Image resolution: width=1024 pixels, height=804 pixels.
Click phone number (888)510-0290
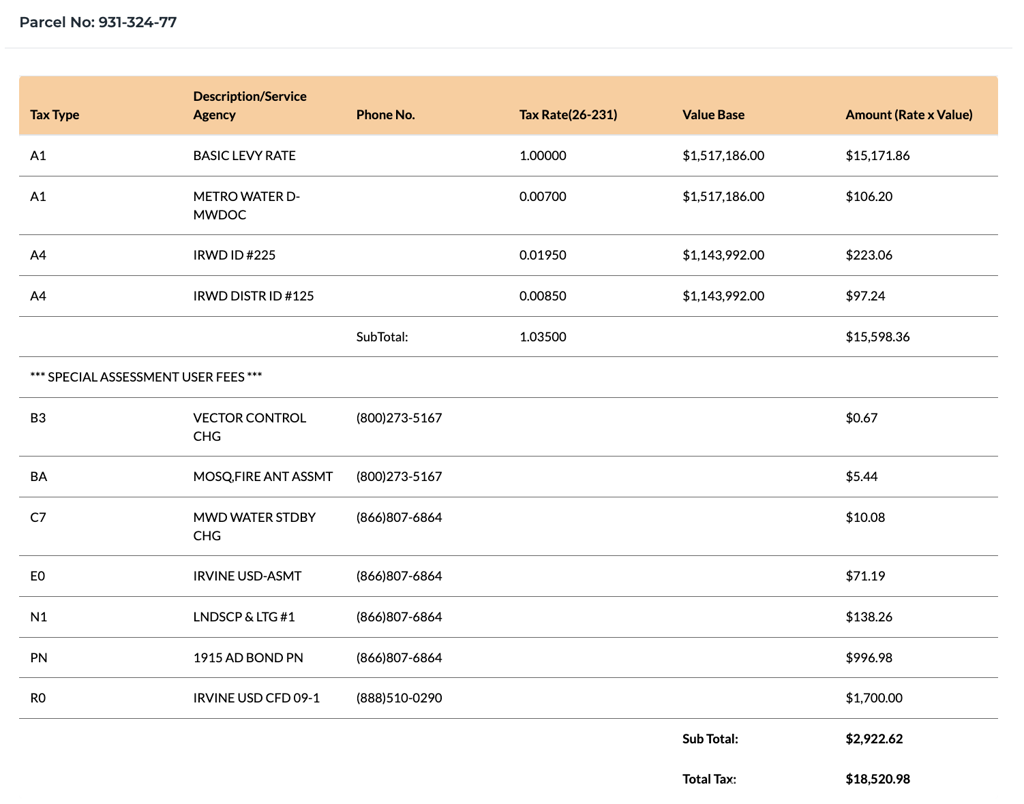click(399, 698)
